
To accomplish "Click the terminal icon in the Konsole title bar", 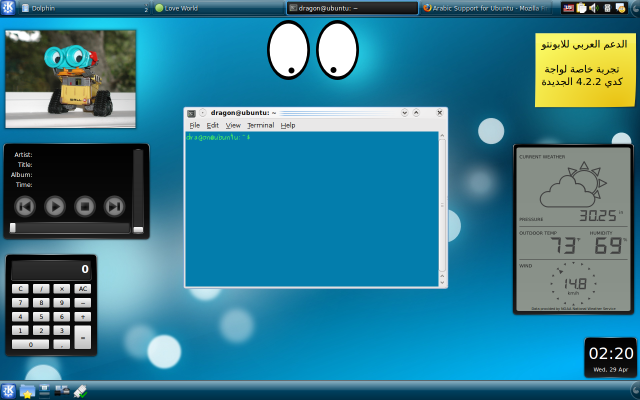I will pos(191,113).
